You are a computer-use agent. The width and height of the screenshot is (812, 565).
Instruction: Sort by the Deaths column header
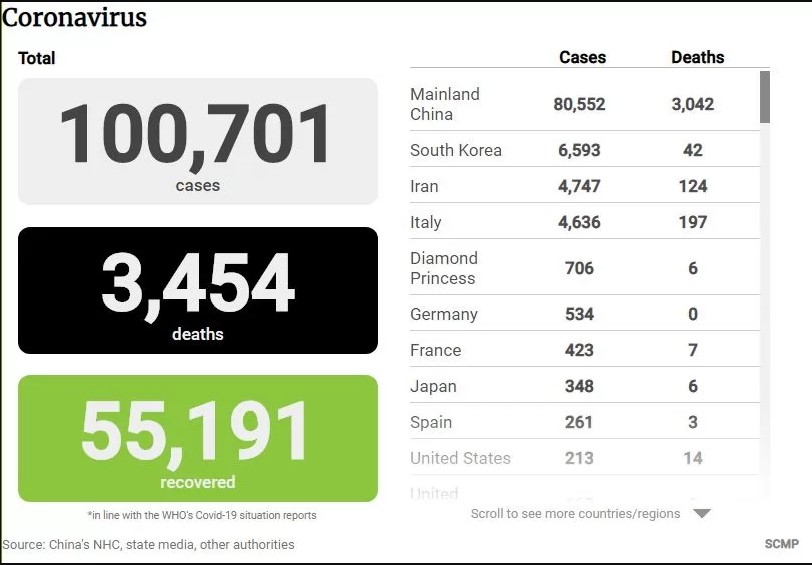[697, 57]
